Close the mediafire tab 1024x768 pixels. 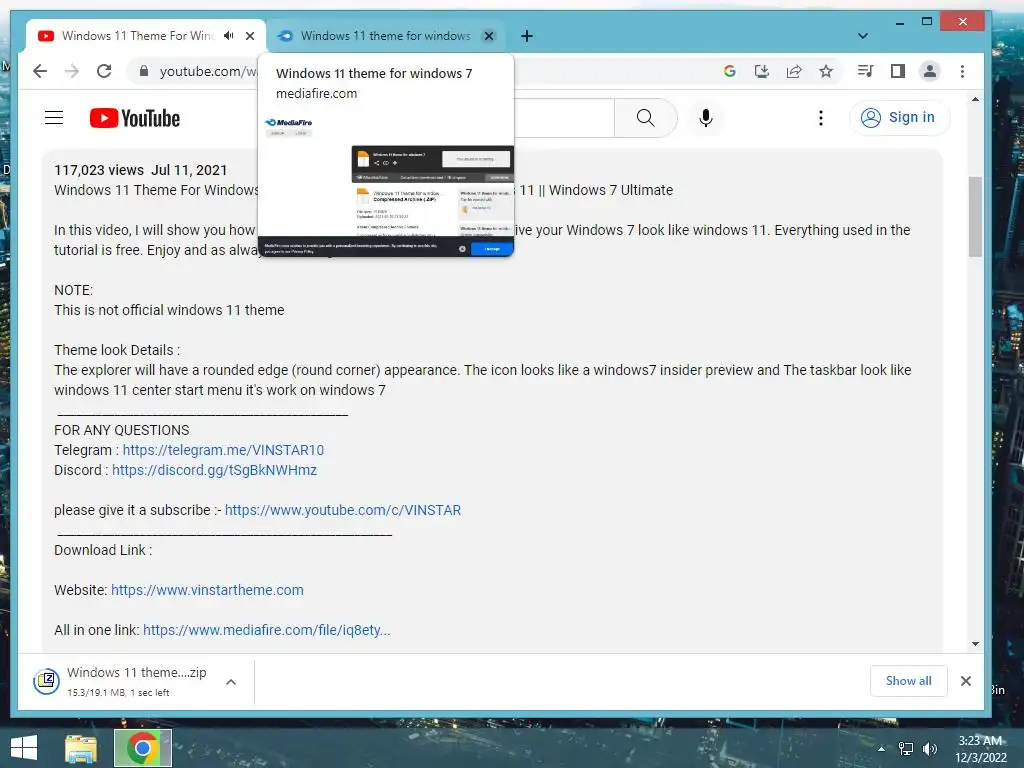click(488, 36)
